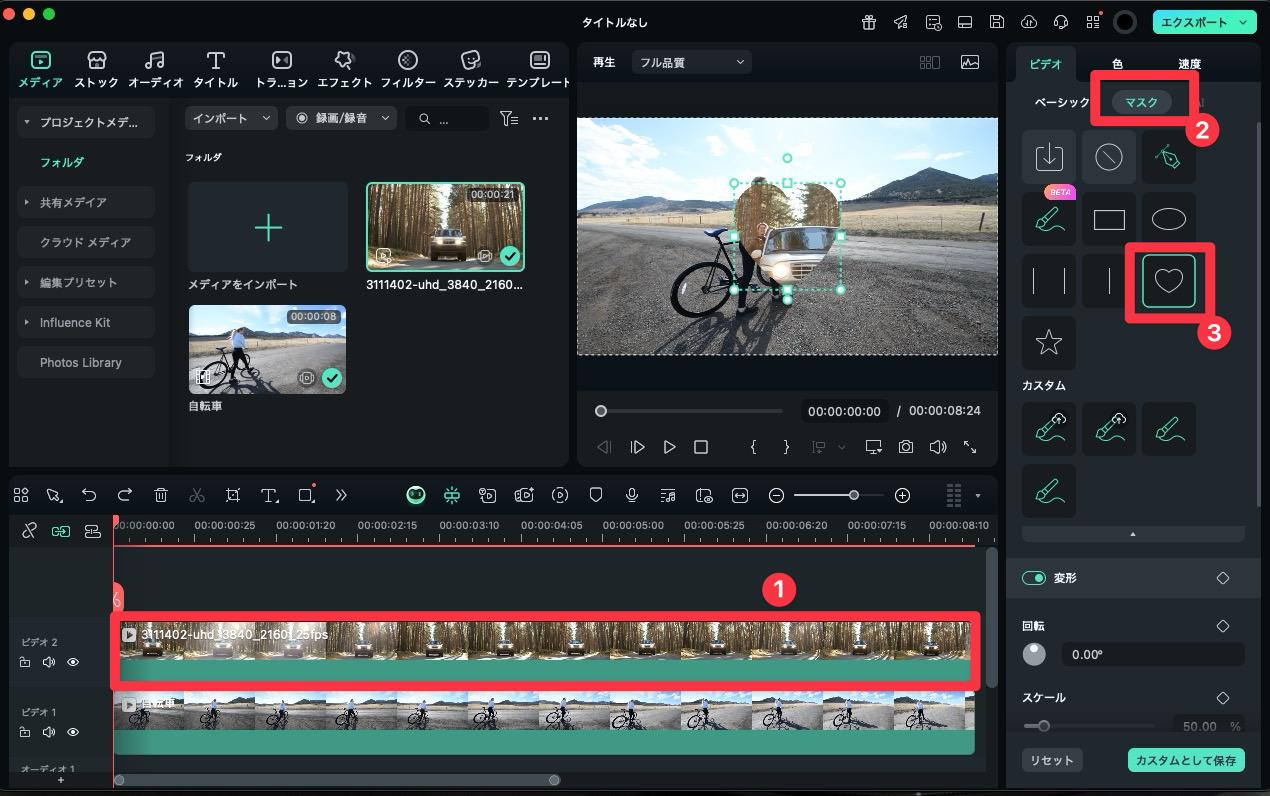Viewport: 1270px width, 796px height.
Task: Pick the rectangle mask shape
Action: [1108, 220]
